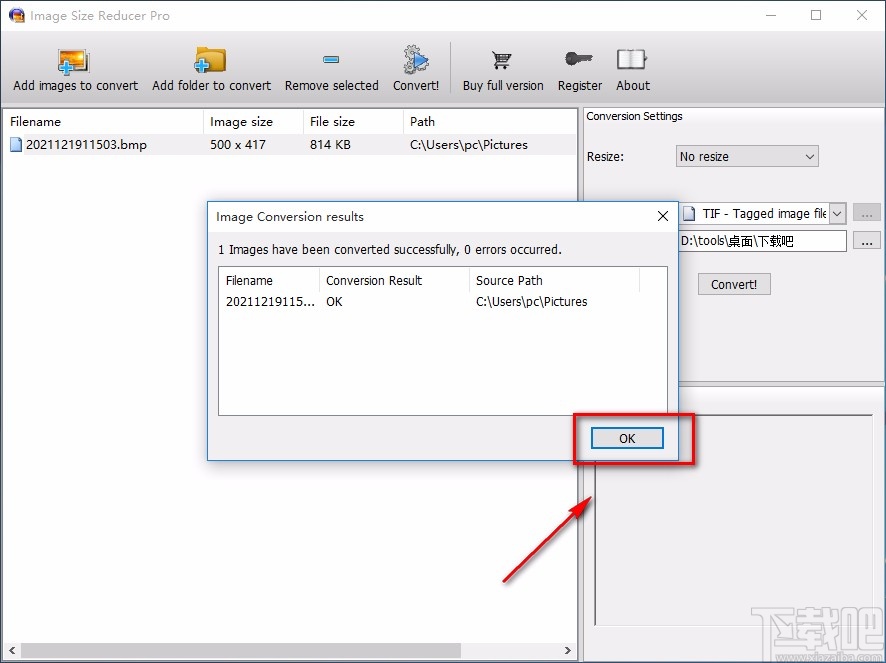The width and height of the screenshot is (886, 663).
Task: Click the C:\Users\pc\Pictures source path in dialog
Action: tap(532, 302)
